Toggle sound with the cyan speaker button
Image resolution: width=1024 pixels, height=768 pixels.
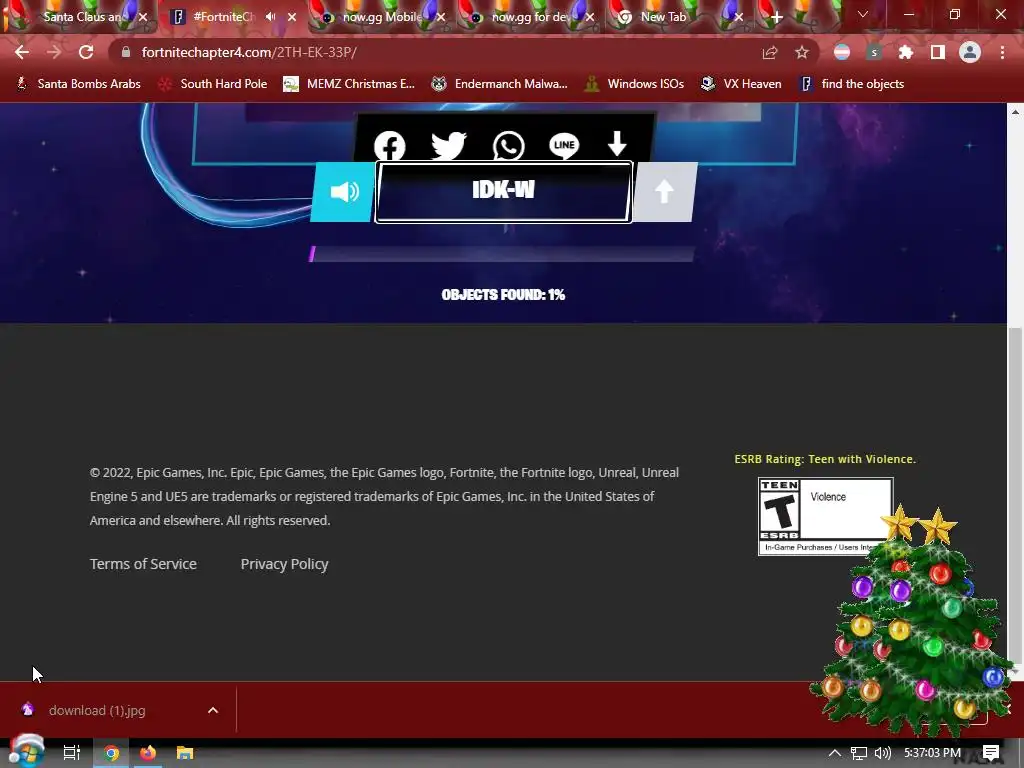(x=344, y=192)
